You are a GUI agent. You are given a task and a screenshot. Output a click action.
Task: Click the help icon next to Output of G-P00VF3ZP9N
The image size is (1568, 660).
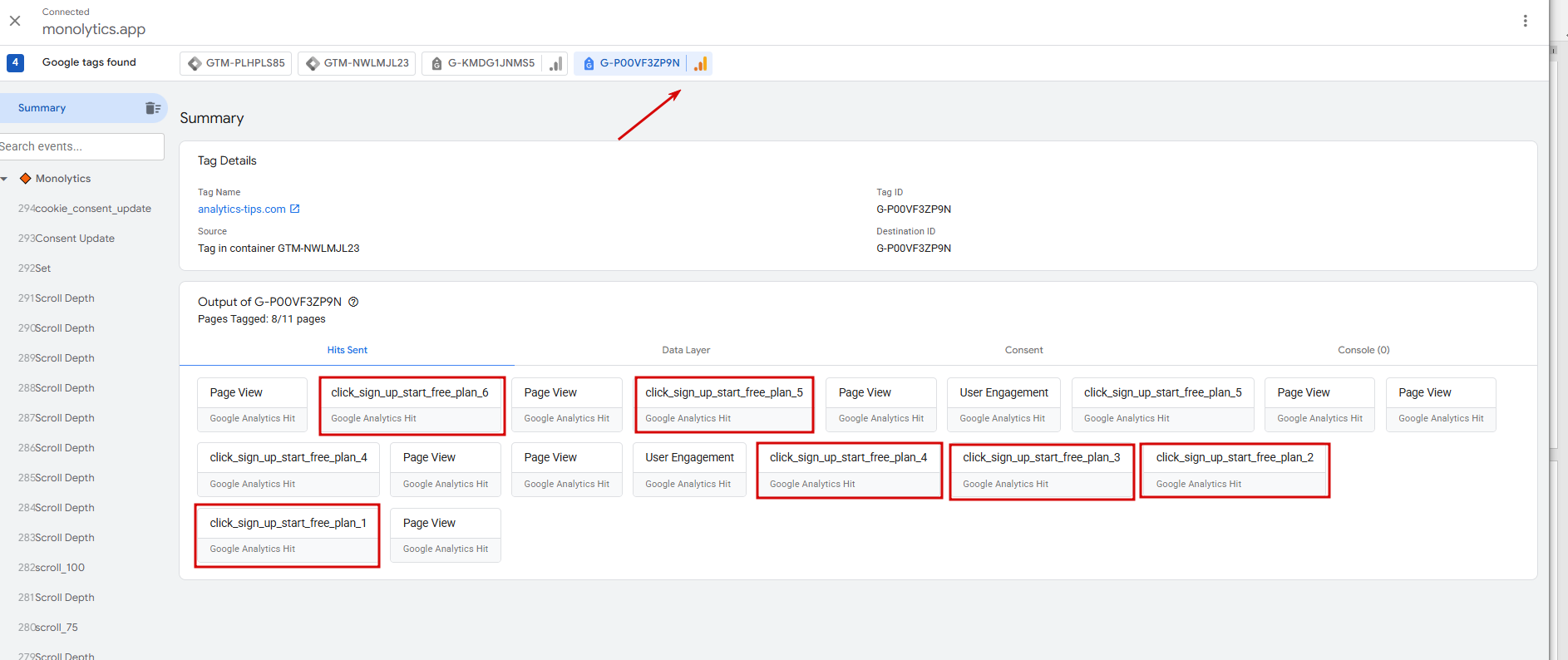[353, 302]
